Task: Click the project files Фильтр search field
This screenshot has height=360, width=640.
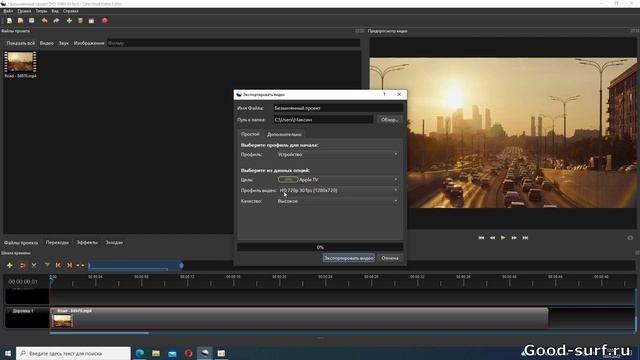Action: pos(233,43)
